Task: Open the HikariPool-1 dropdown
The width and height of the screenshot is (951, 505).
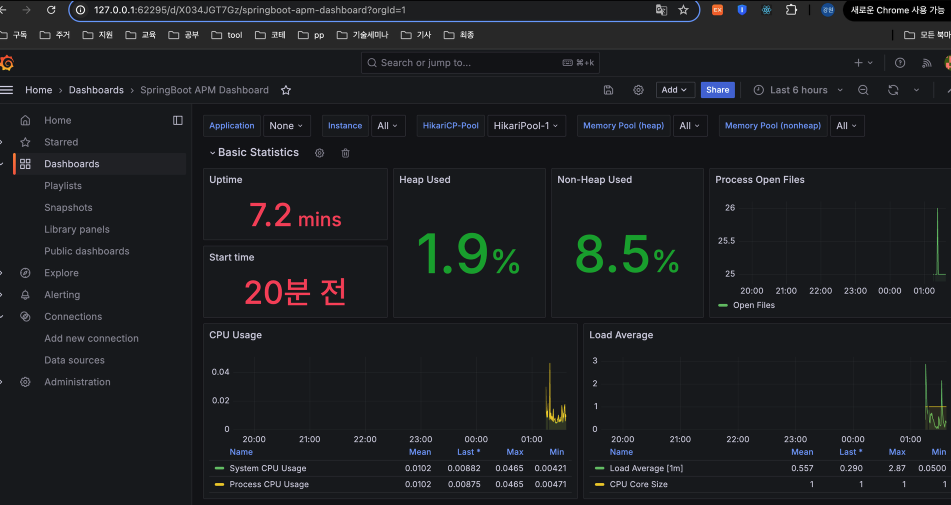Action: 527,126
